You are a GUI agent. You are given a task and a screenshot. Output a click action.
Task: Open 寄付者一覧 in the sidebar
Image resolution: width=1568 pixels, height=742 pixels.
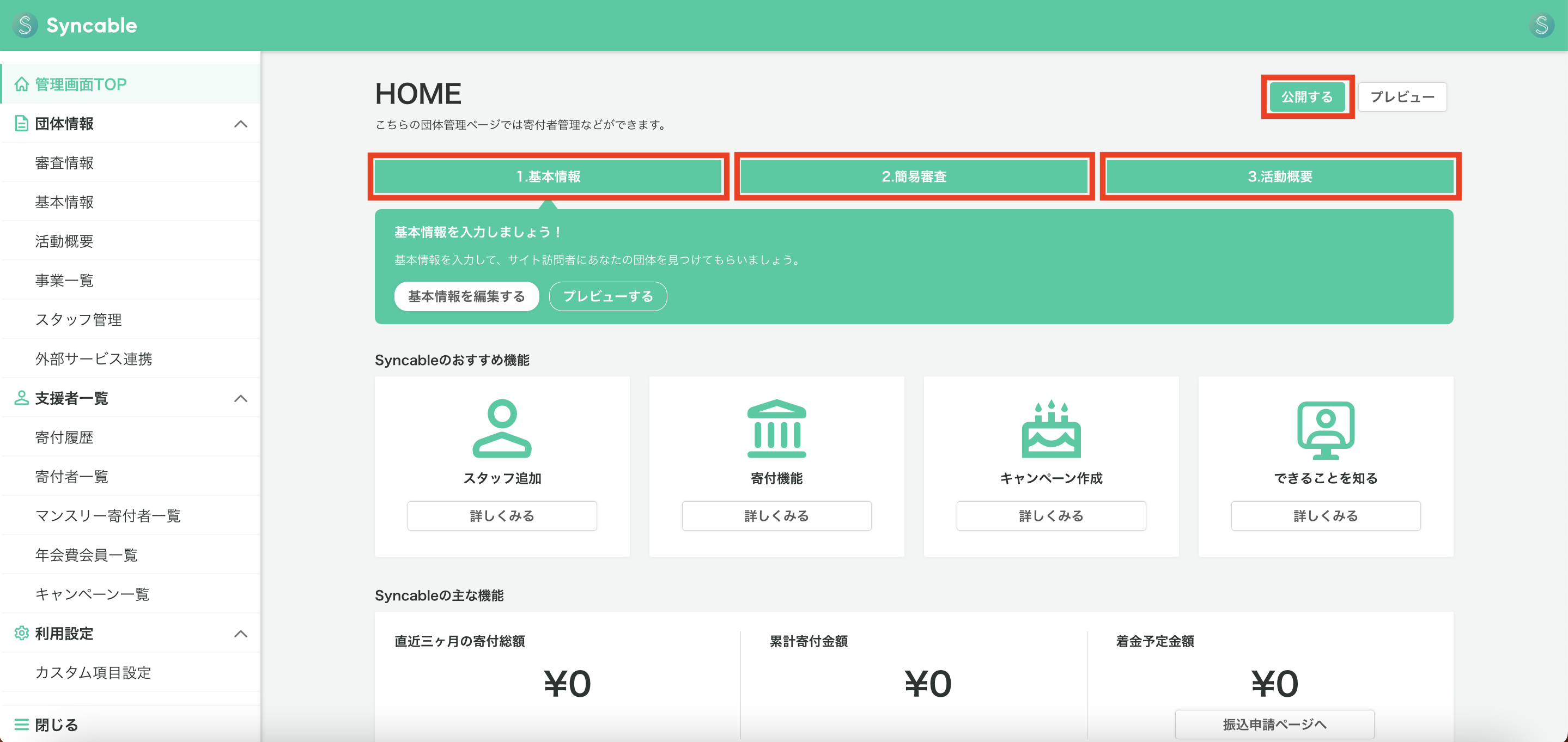[130, 477]
